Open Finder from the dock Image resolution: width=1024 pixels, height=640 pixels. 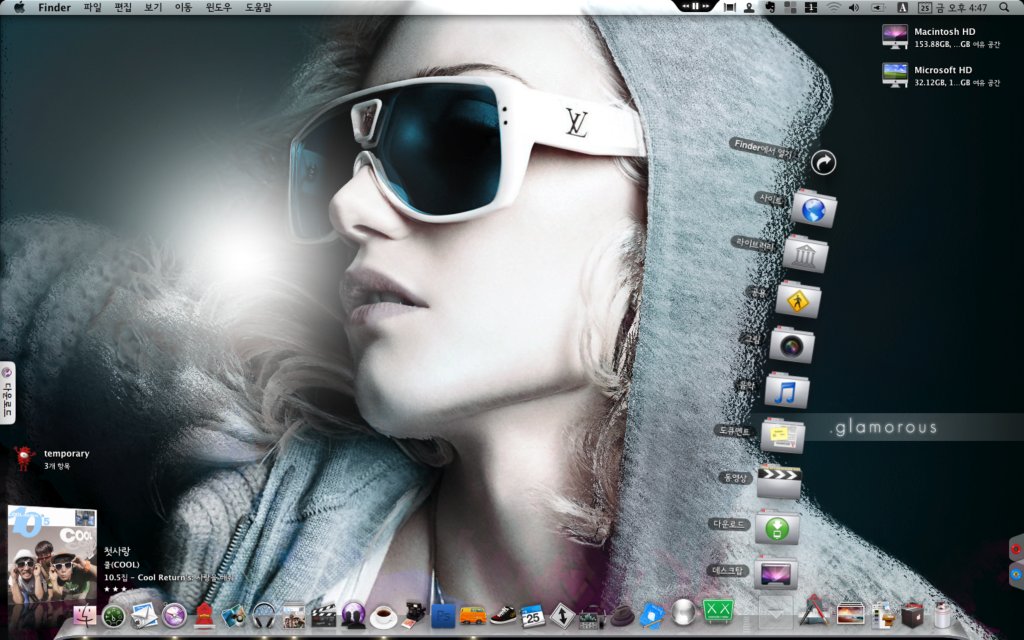coord(84,615)
